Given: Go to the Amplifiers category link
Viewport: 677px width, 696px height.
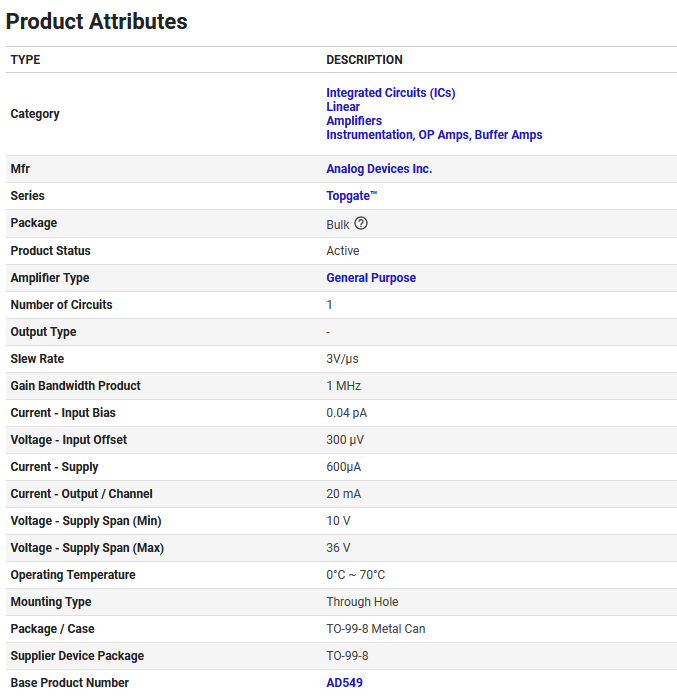Looking at the screenshot, I should (x=353, y=121).
